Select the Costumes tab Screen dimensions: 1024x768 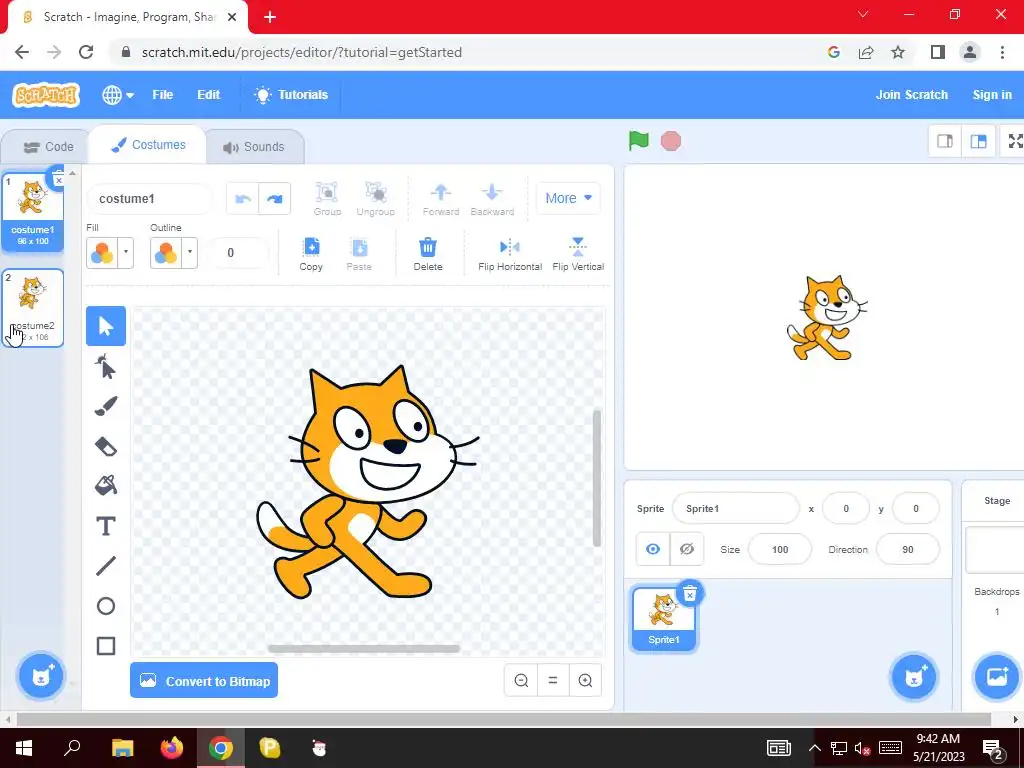click(148, 145)
